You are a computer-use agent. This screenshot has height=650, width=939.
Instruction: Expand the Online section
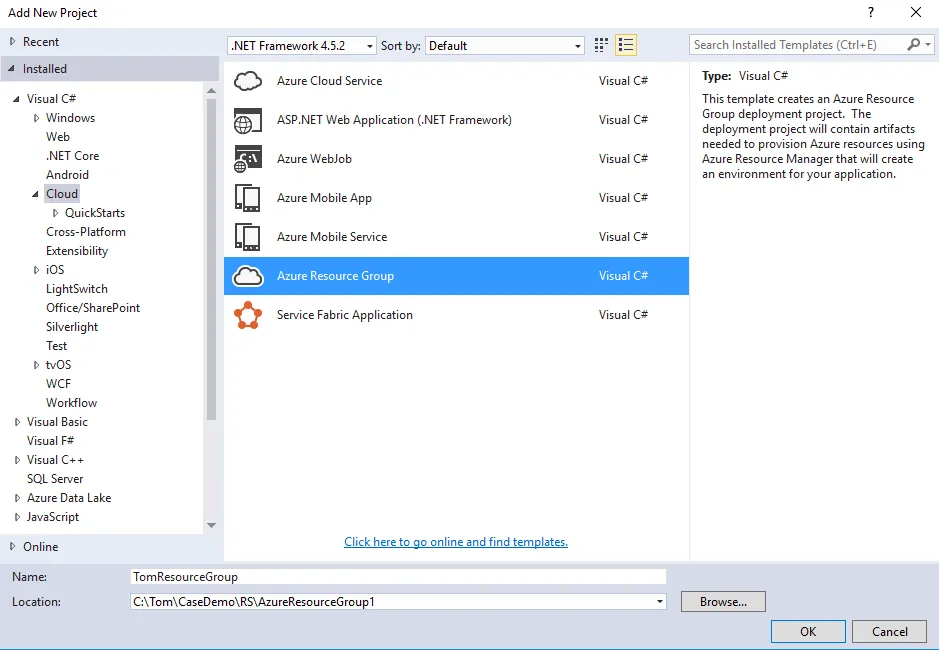pos(13,546)
